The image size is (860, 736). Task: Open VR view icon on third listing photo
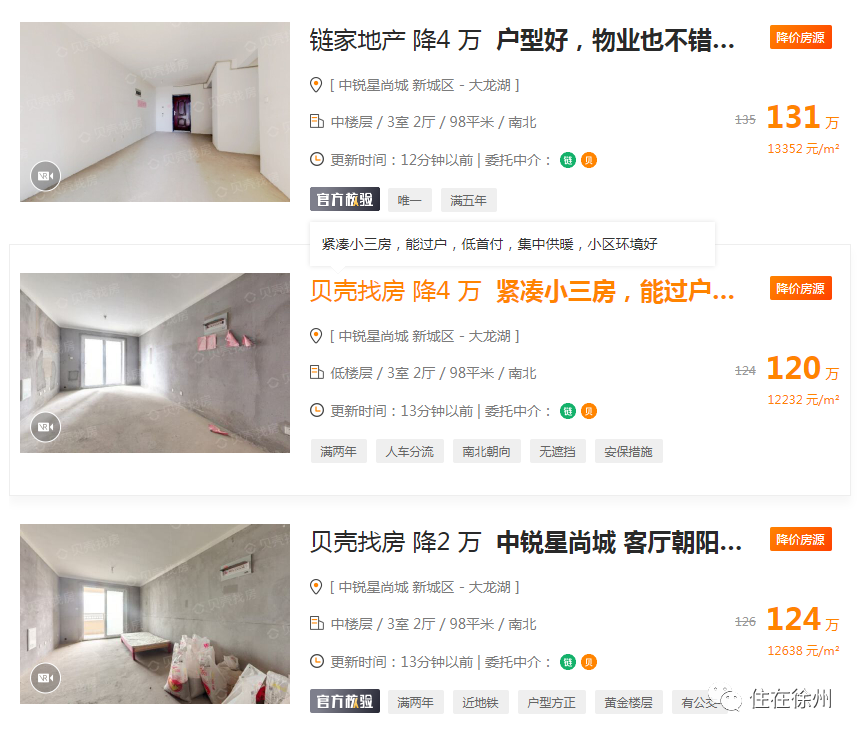(46, 678)
